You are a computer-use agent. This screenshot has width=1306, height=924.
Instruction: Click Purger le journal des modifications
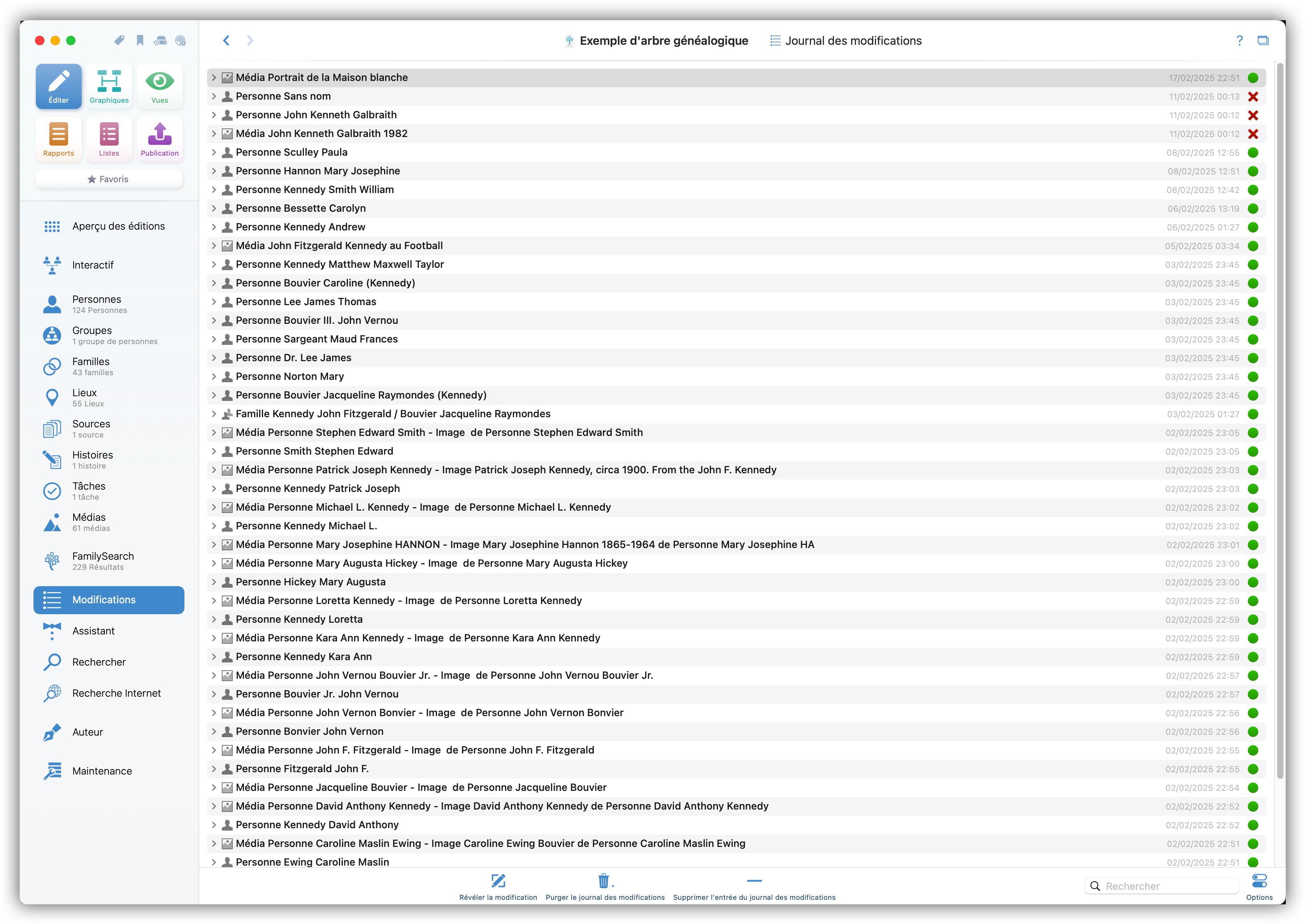(605, 887)
